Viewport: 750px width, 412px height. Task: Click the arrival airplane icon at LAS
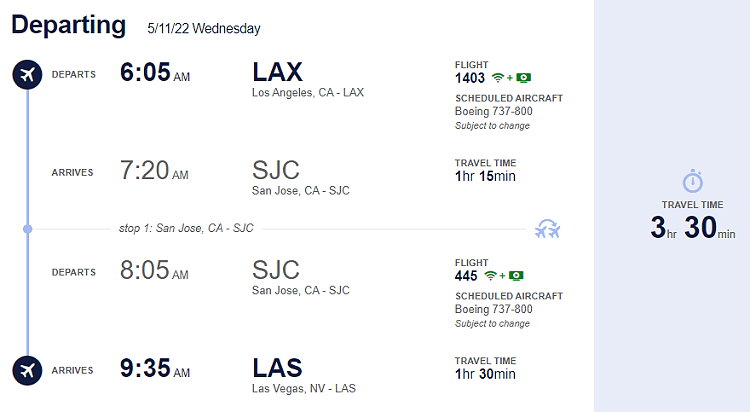point(27,370)
